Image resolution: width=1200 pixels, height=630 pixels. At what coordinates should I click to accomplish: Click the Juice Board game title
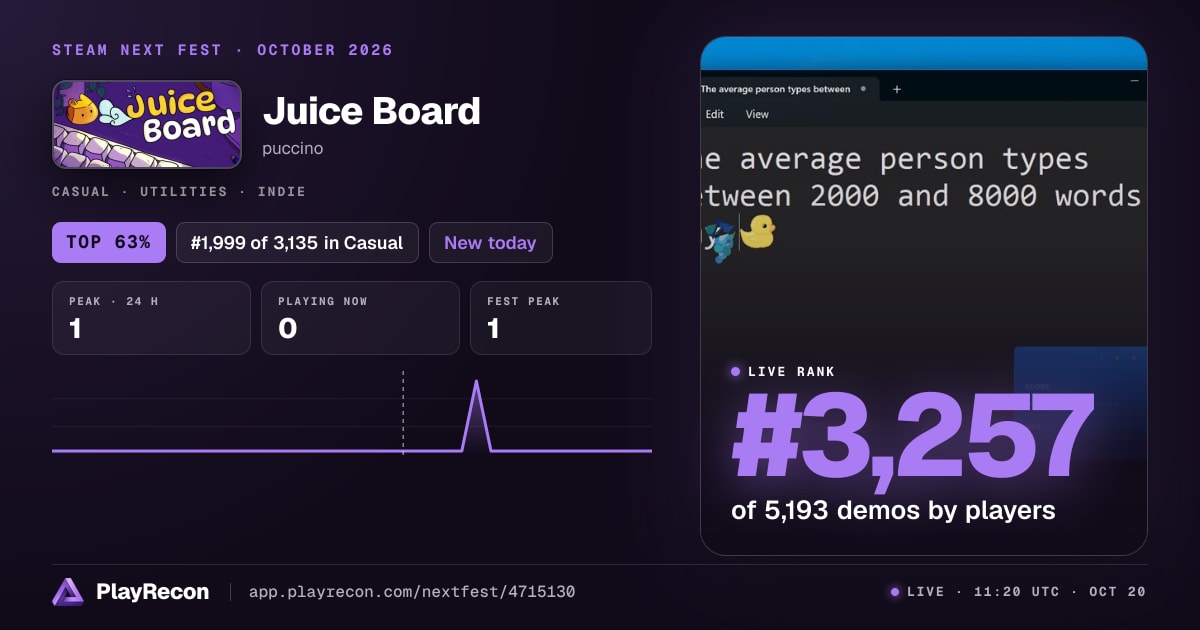tap(372, 111)
